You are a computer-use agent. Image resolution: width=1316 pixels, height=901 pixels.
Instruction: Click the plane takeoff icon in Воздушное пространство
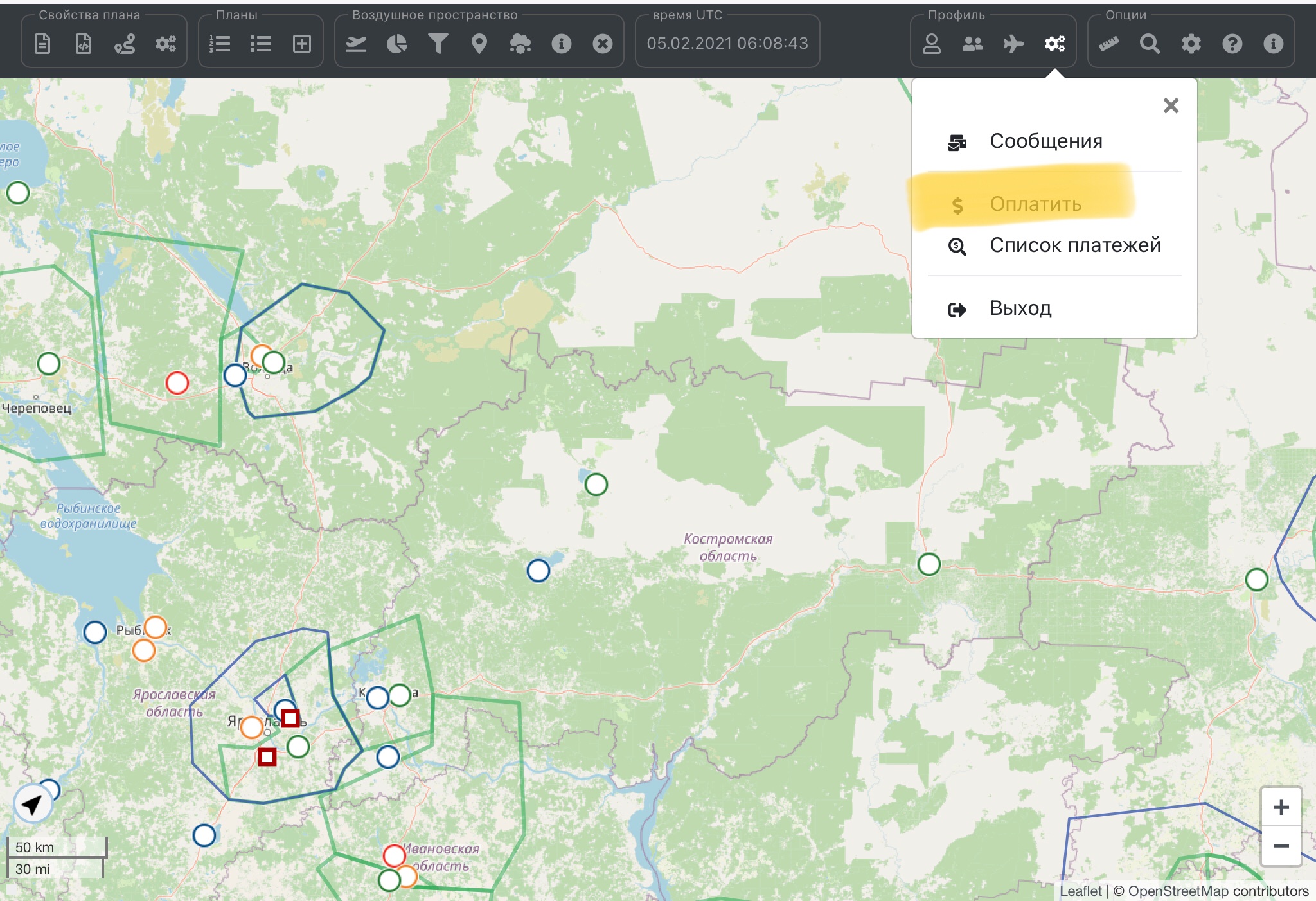(355, 44)
